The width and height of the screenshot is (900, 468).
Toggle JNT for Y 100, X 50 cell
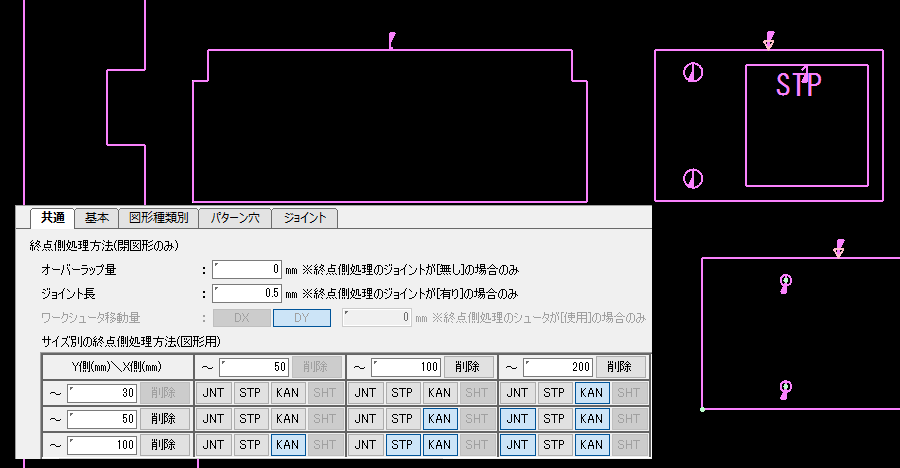point(214,444)
